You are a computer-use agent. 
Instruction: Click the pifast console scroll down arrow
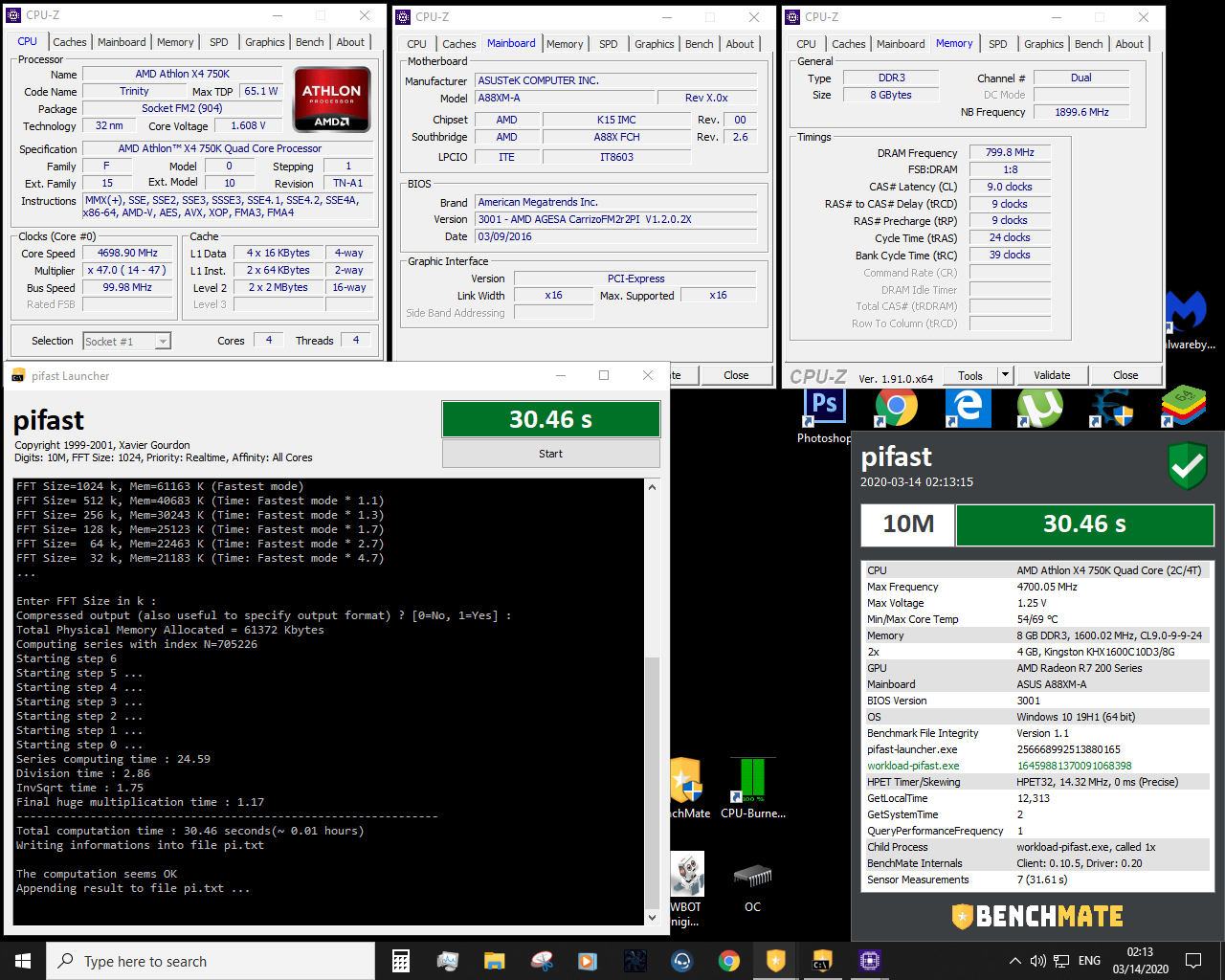click(x=652, y=918)
